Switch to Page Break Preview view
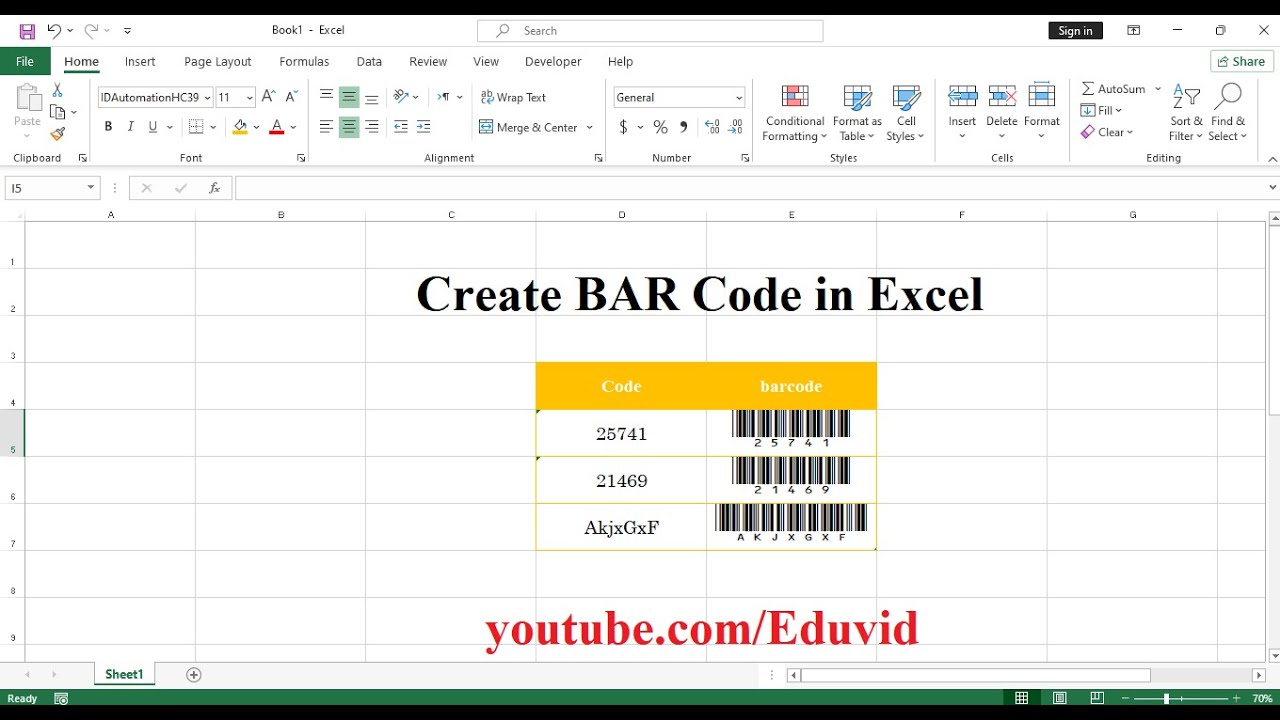 pos(1097,698)
